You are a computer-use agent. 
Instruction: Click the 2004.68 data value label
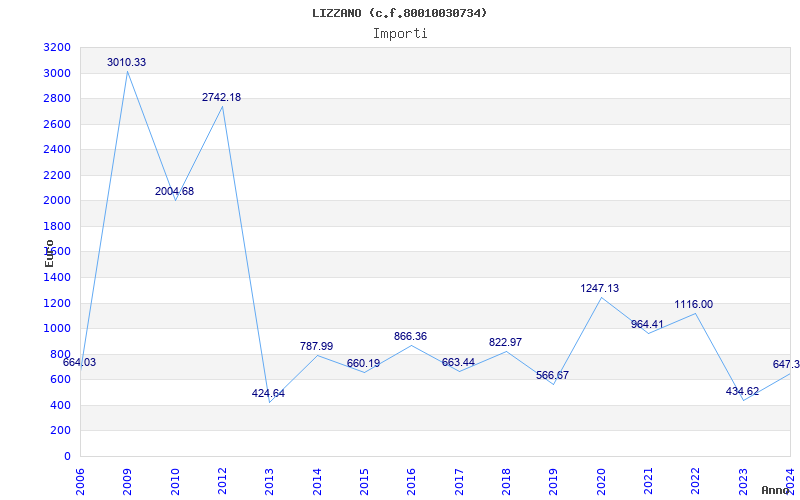click(174, 191)
